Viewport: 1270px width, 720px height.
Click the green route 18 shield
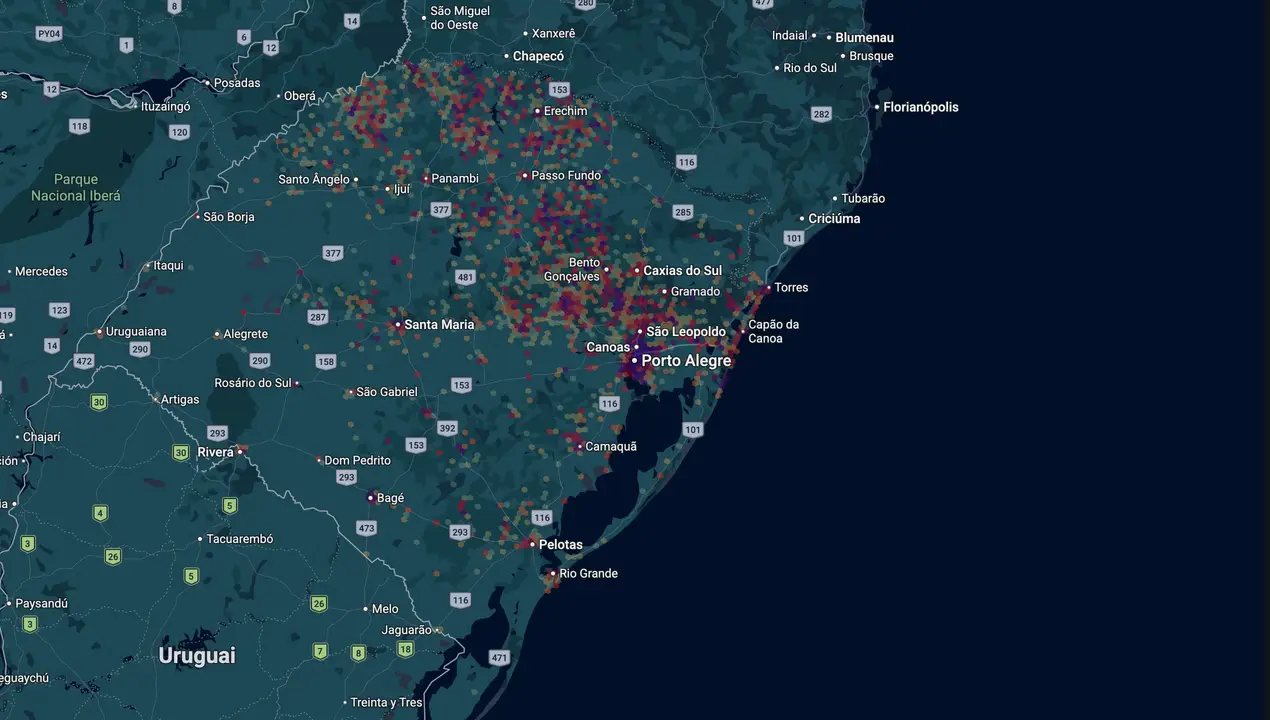(x=405, y=649)
